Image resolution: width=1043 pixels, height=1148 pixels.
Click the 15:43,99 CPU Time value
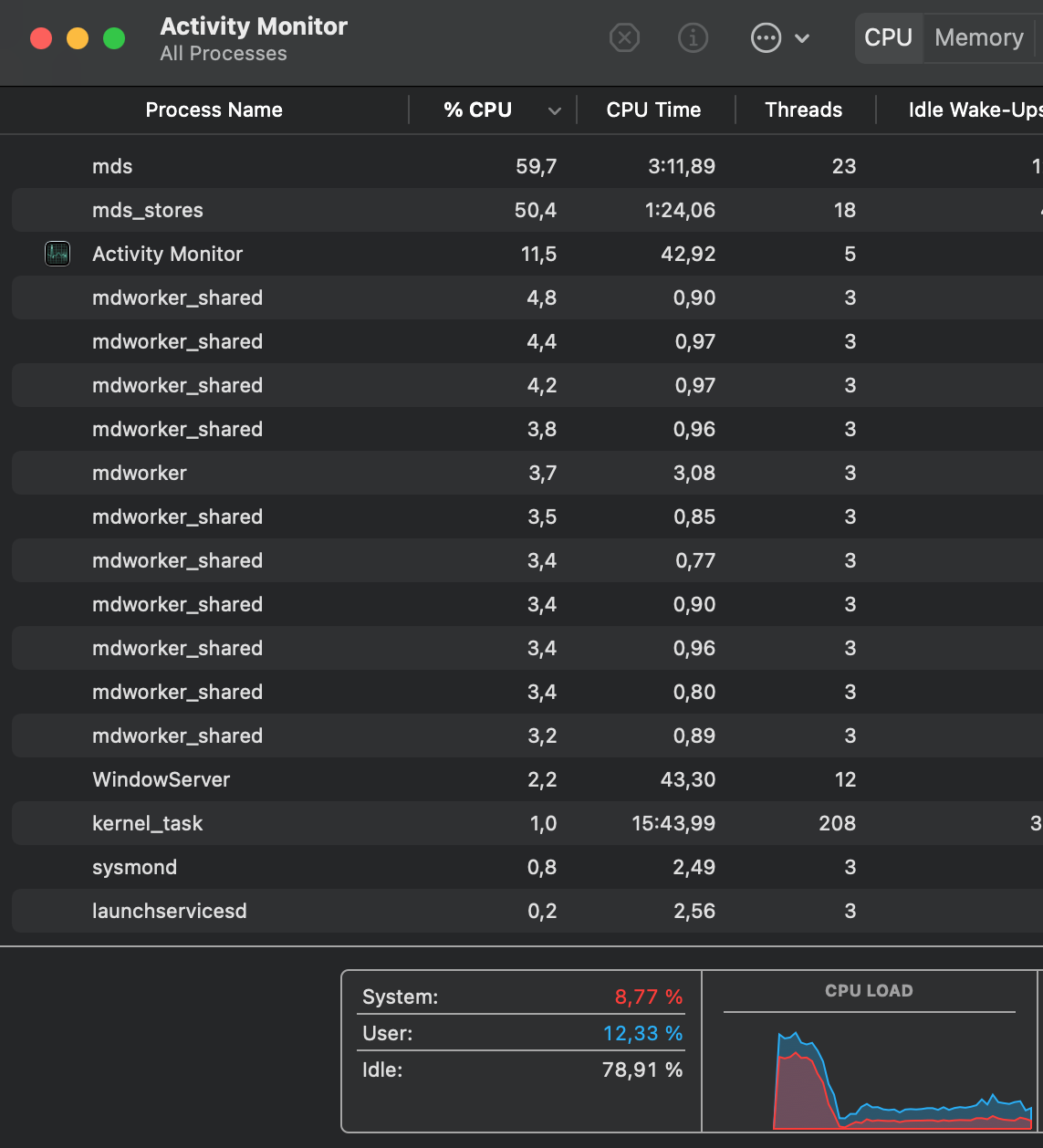click(673, 823)
